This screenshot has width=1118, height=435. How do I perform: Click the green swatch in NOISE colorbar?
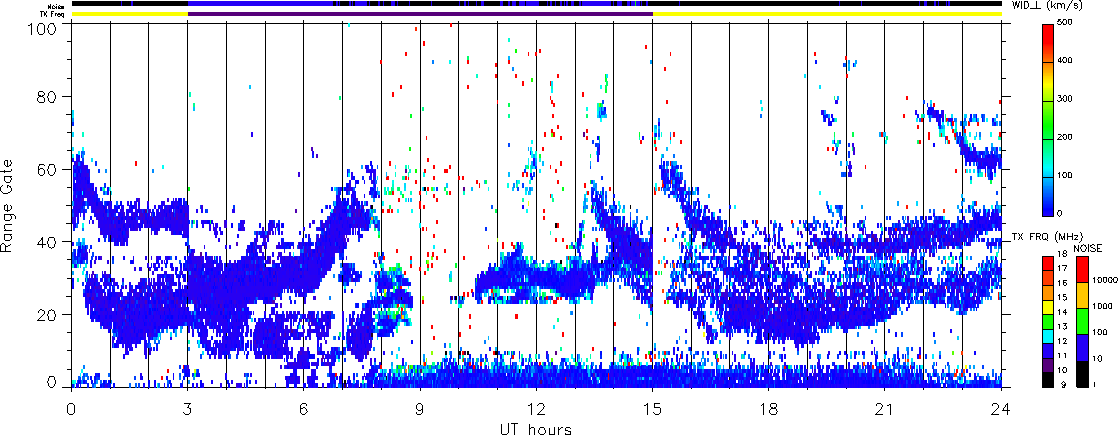[1081, 321]
